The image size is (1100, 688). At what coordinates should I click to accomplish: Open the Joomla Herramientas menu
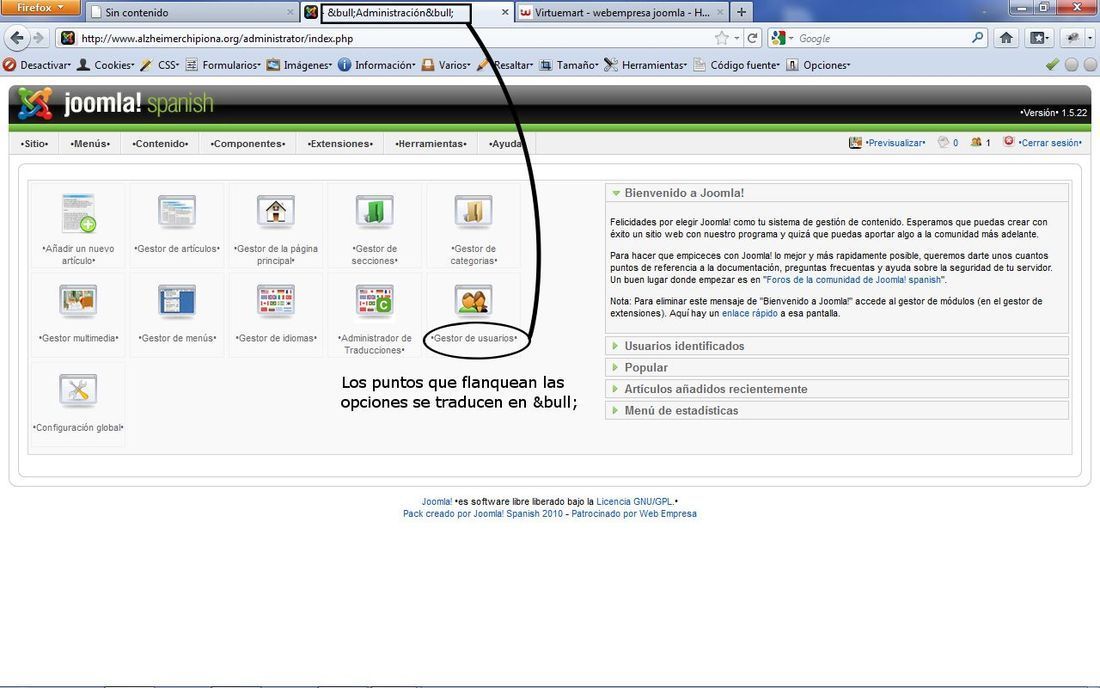tap(431, 144)
